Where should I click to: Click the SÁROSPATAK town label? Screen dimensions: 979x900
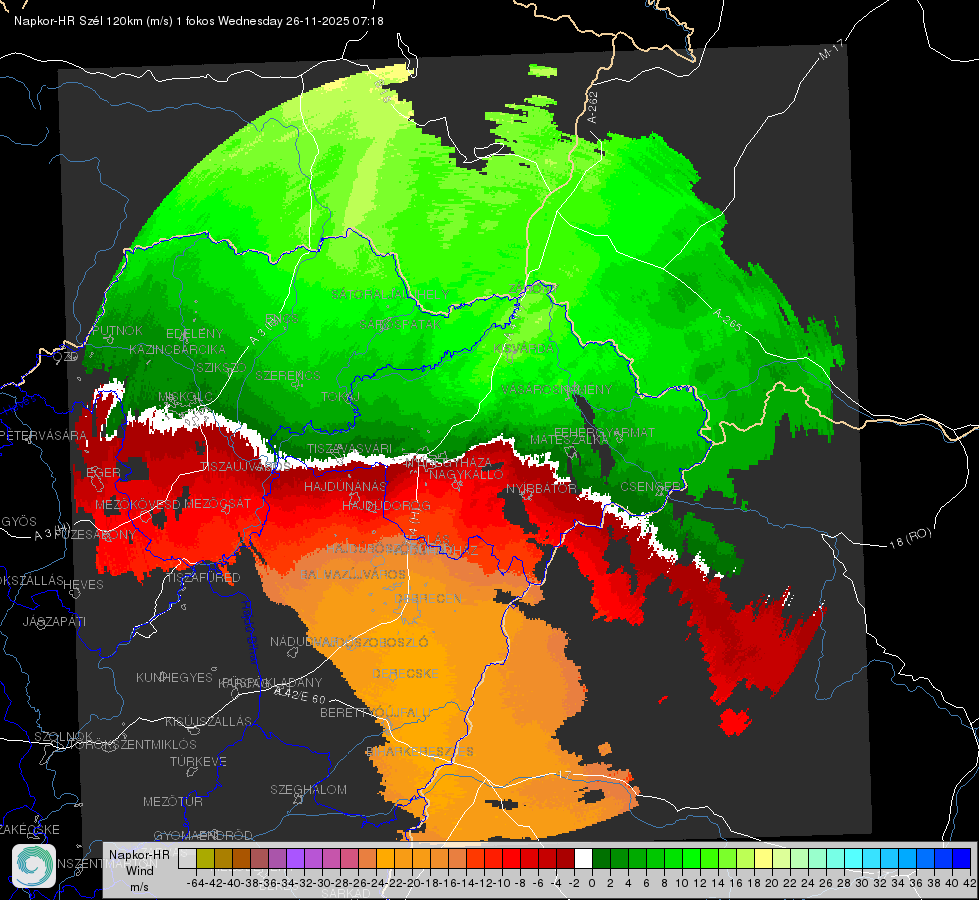coord(400,324)
